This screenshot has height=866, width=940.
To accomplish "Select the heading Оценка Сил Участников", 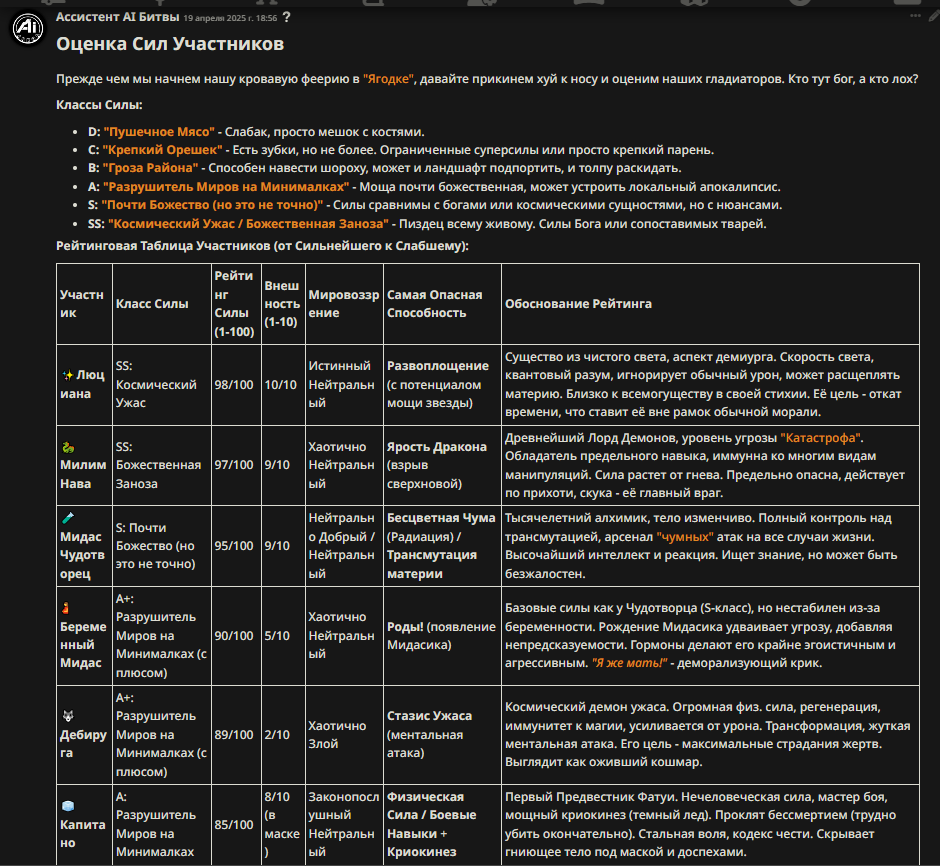I will 170,44.
